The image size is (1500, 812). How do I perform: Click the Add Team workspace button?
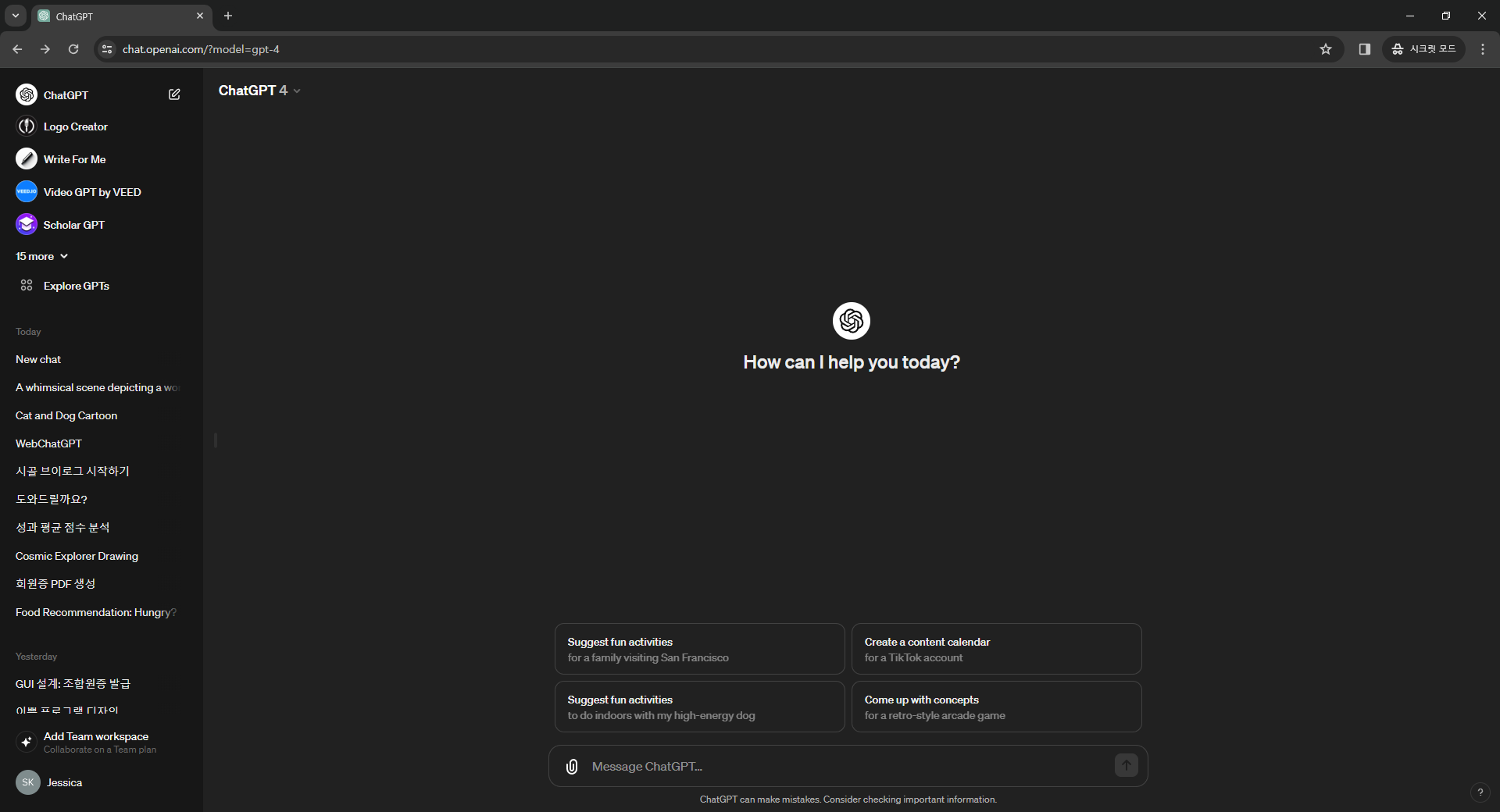(x=102, y=742)
